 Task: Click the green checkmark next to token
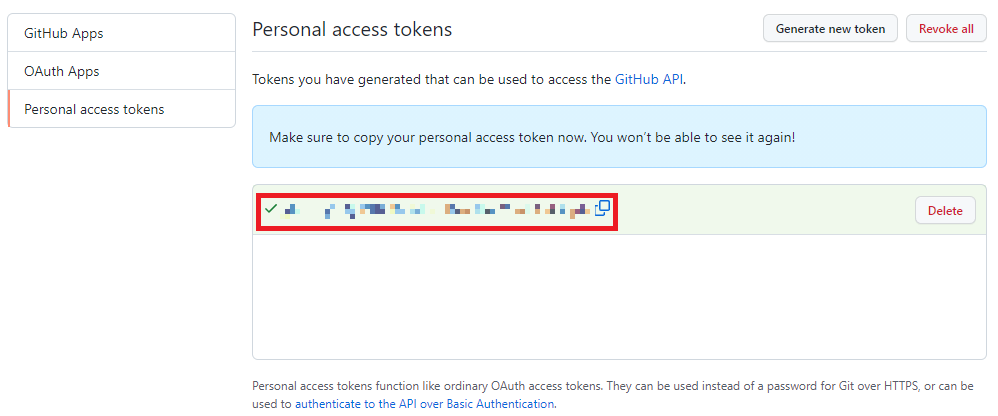(271, 208)
